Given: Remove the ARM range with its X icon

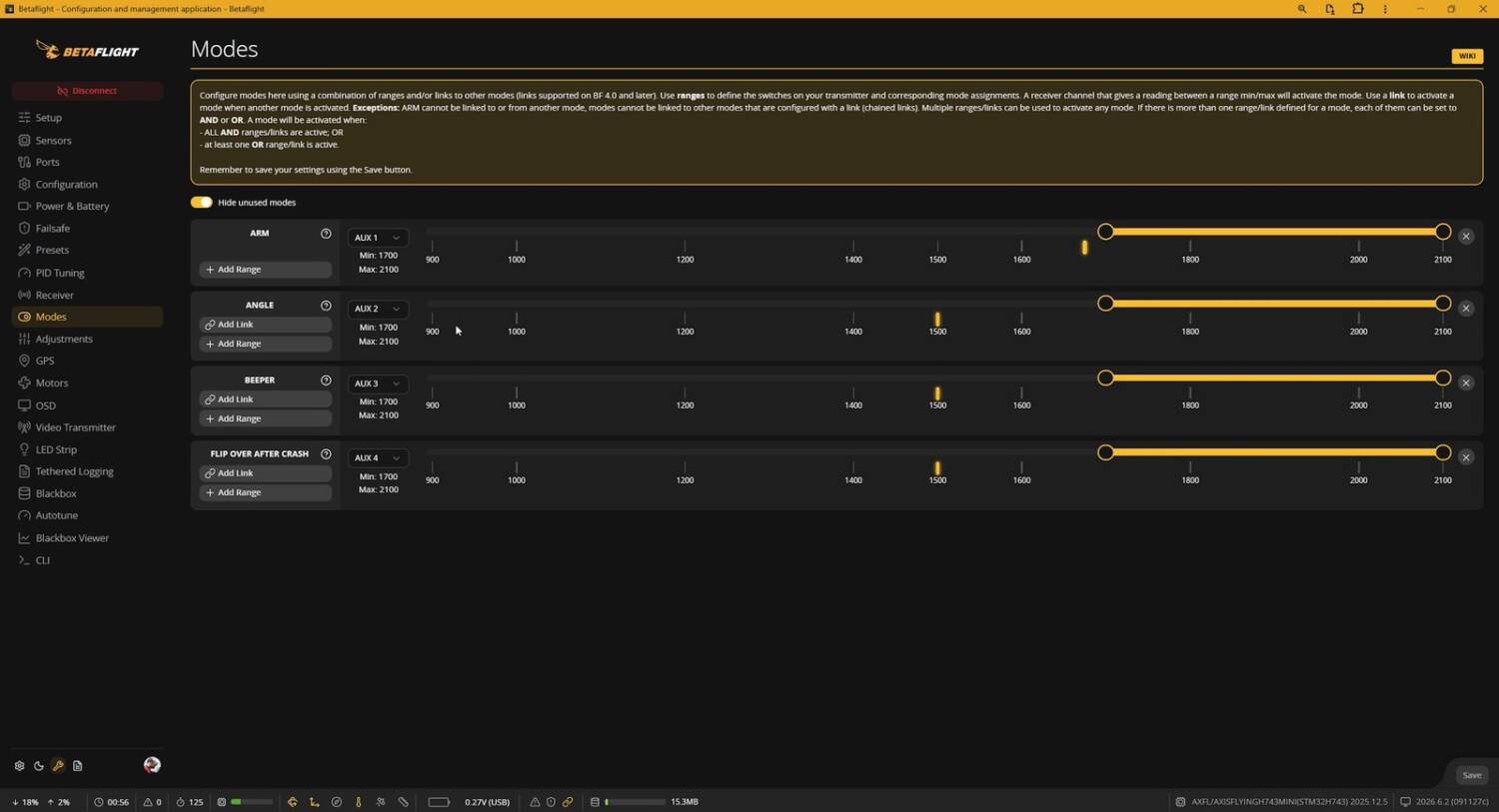Looking at the screenshot, I should pyautogui.click(x=1466, y=237).
